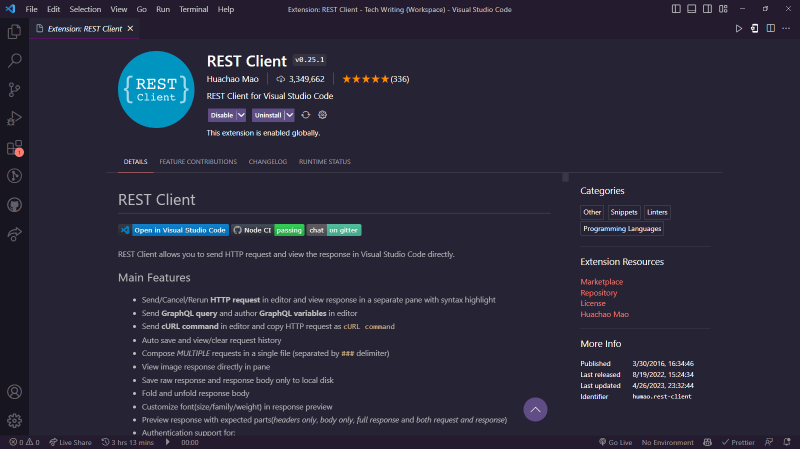Image resolution: width=800 pixels, height=449 pixels.
Task: Open the Search view in the activity bar
Action: [14, 61]
